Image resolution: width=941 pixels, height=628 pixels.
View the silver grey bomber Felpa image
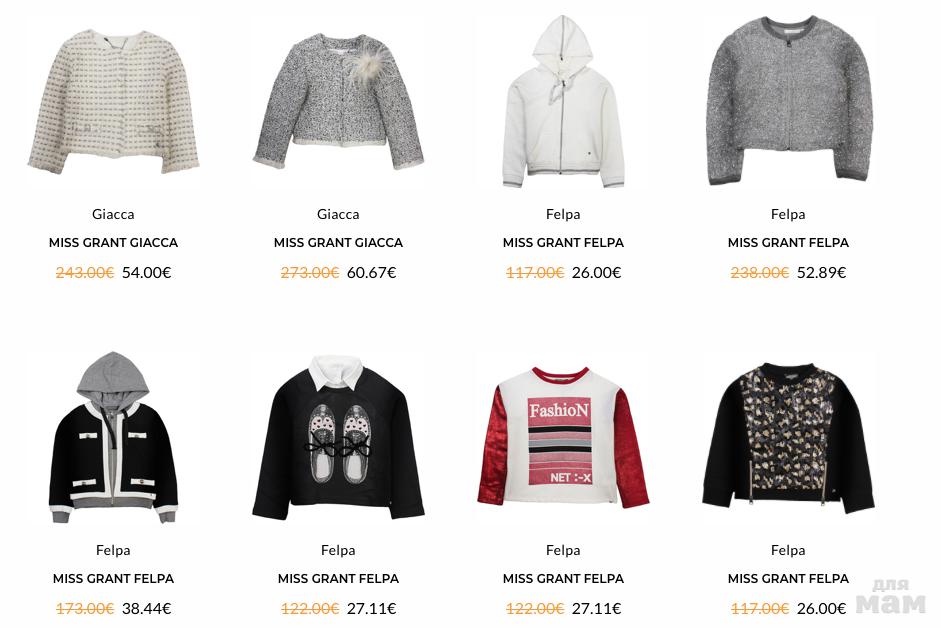(789, 101)
